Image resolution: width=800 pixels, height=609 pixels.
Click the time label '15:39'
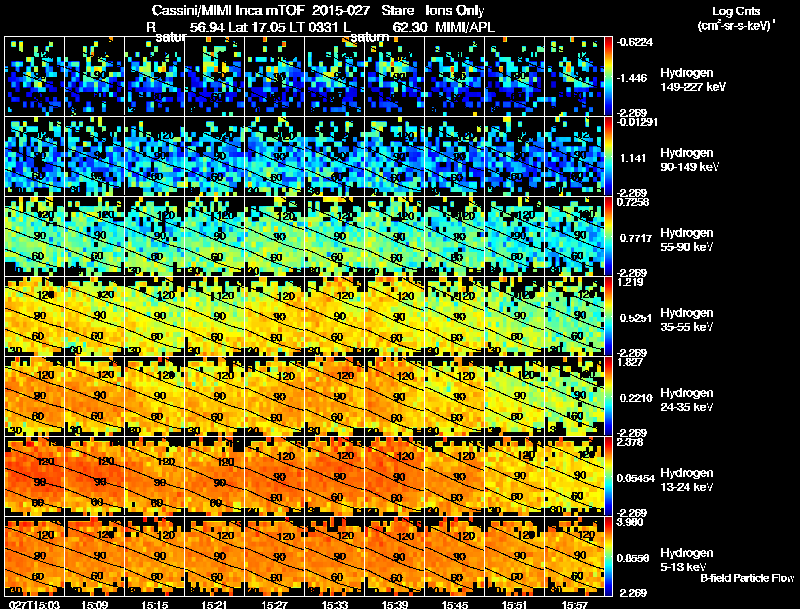click(x=394, y=604)
